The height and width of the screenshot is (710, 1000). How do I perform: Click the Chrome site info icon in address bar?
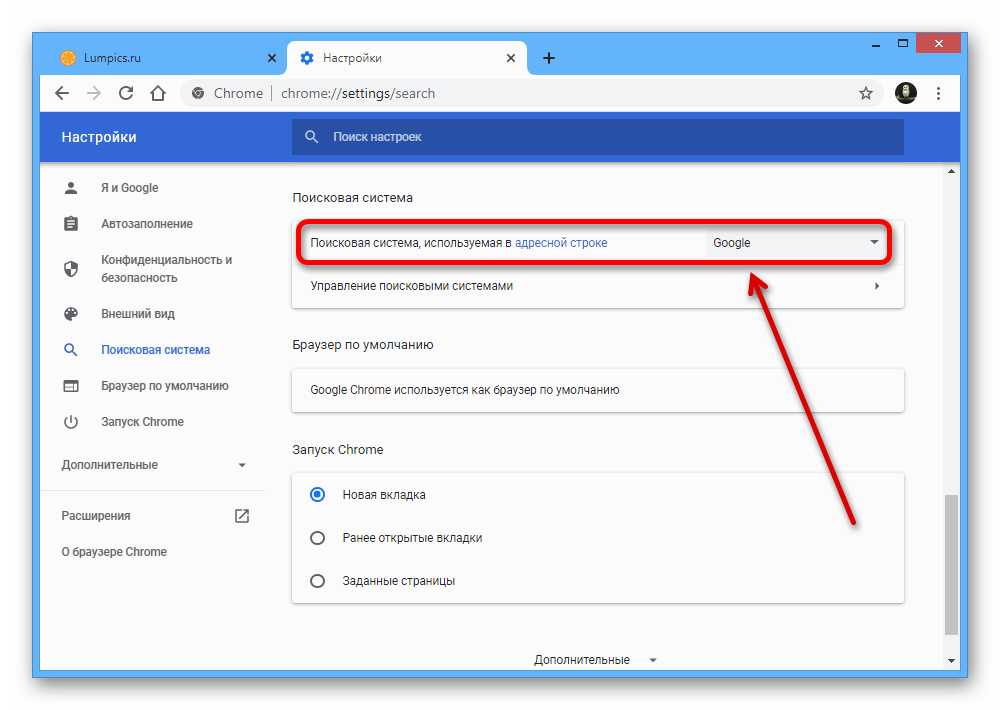click(198, 93)
